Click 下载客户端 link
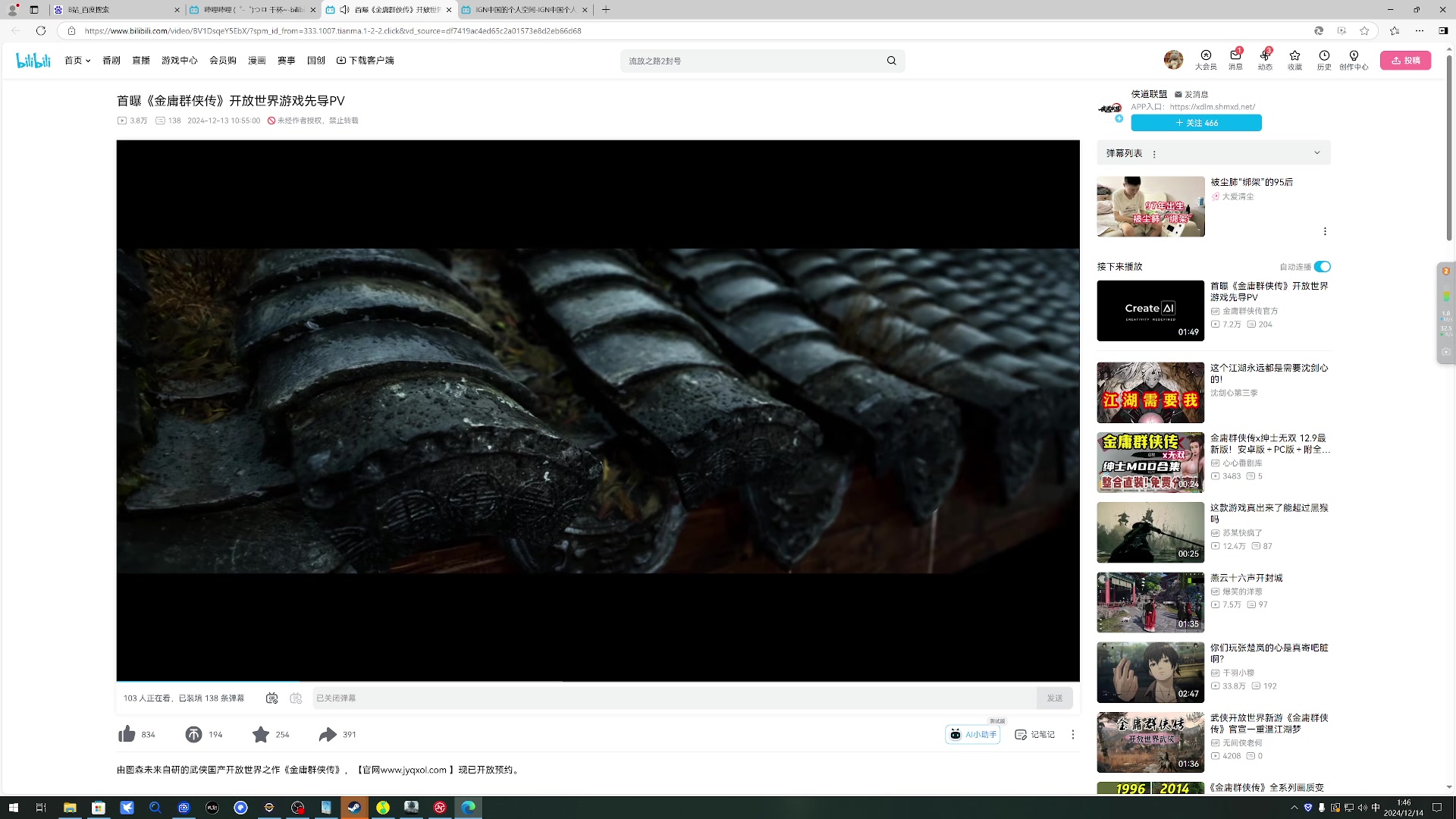 [x=366, y=61]
